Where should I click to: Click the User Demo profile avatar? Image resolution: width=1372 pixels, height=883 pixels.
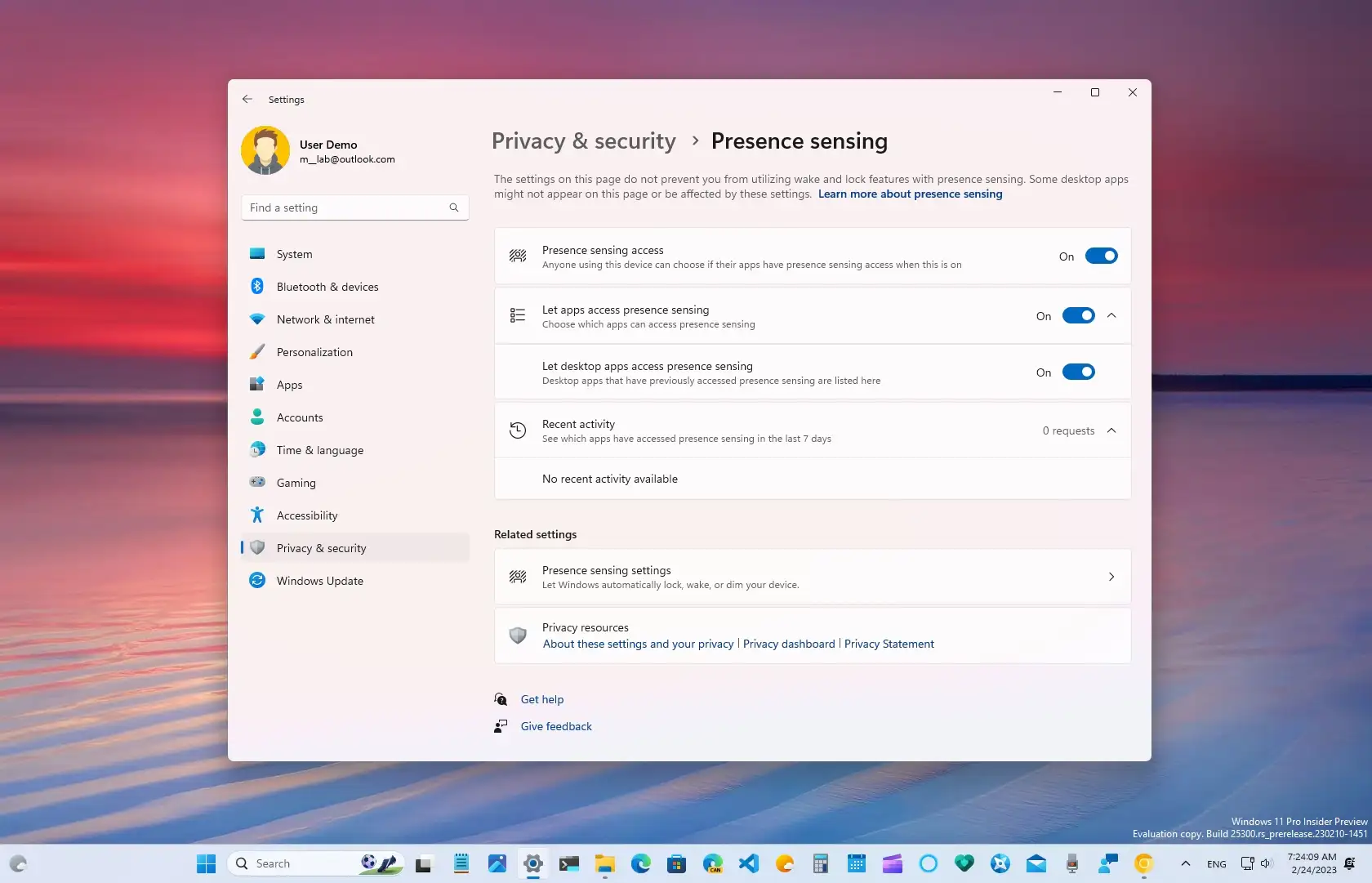(265, 150)
